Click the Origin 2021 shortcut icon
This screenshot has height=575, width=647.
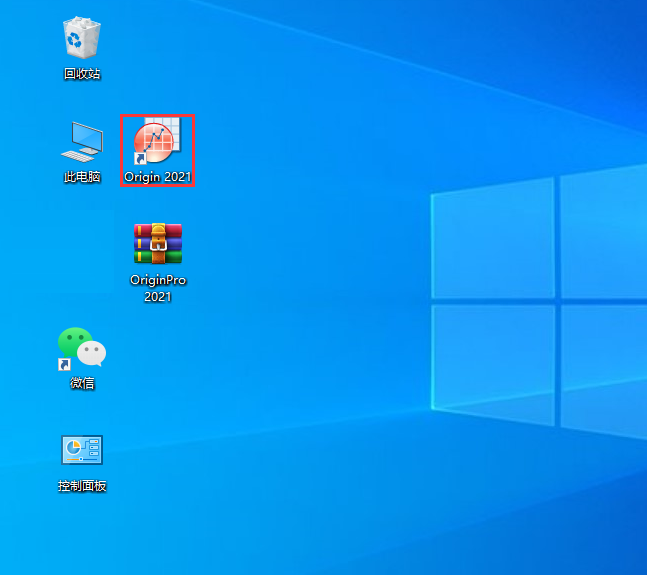[157, 142]
